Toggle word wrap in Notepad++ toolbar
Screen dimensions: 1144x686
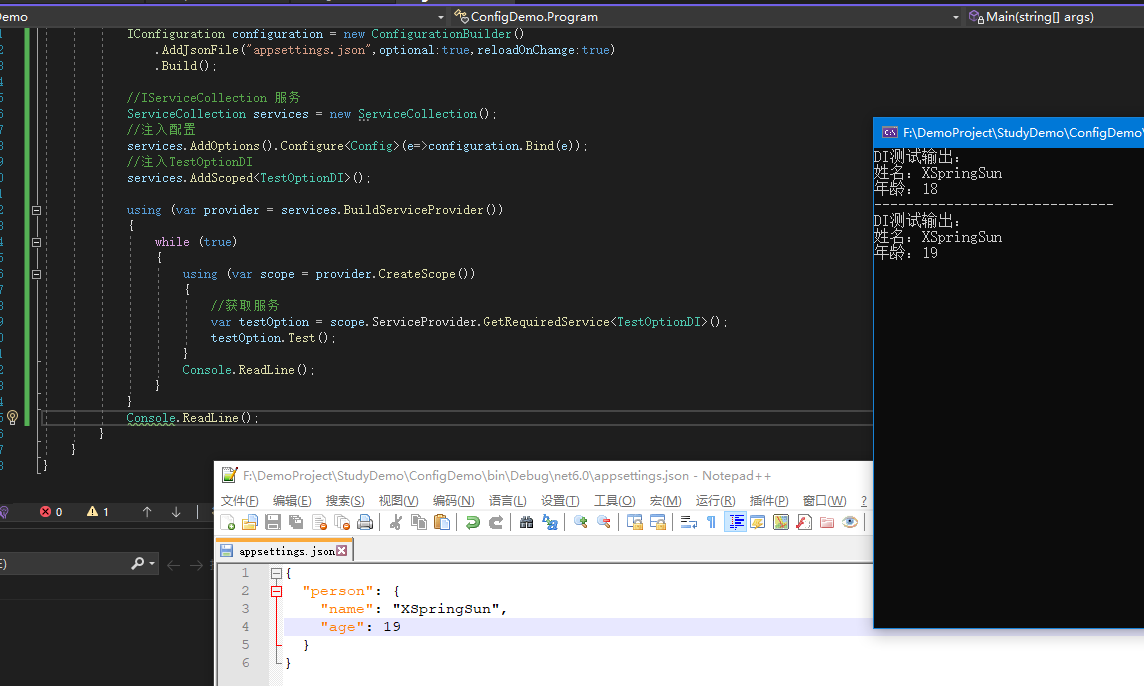point(689,522)
